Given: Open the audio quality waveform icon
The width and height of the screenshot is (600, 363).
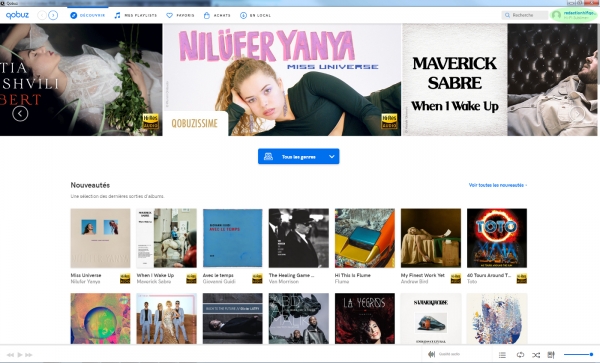Looking at the screenshot, I should pyautogui.click(x=431, y=354).
